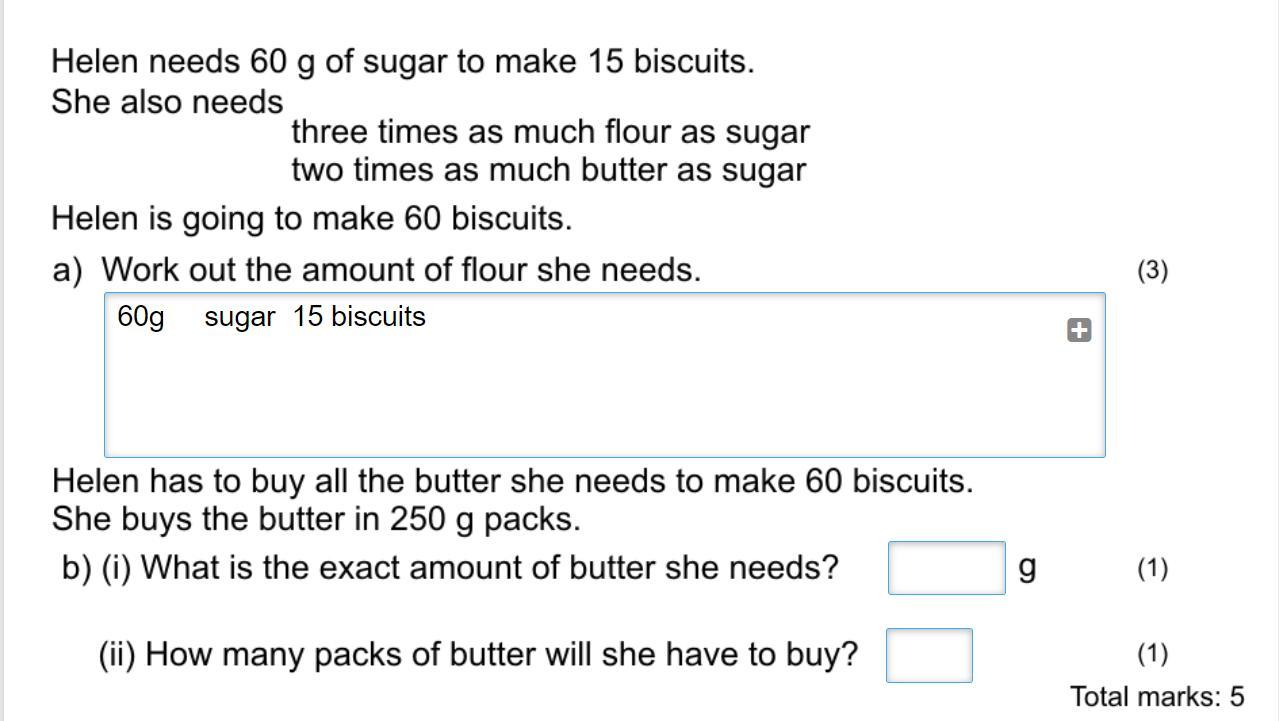Click the 'g' unit label after butter box
Screen dimensions: 1279x721
(1027, 568)
